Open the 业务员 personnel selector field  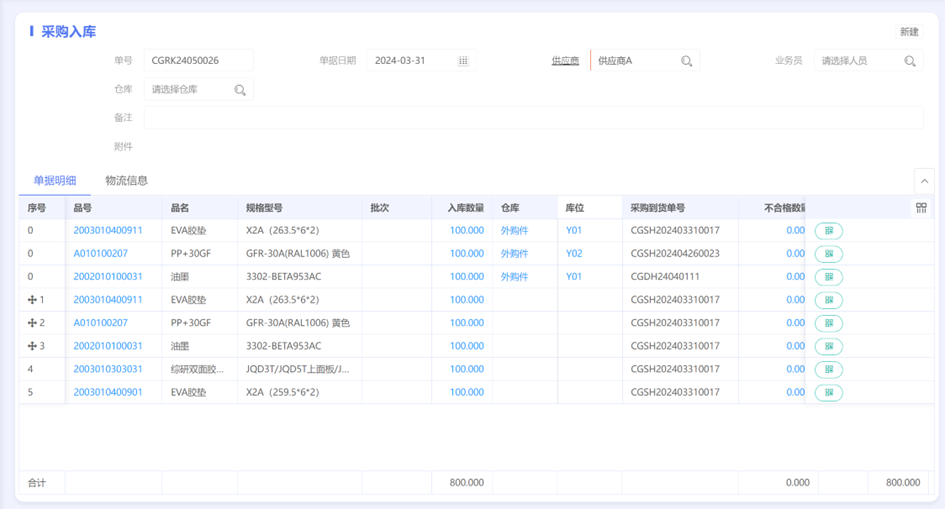click(868, 61)
